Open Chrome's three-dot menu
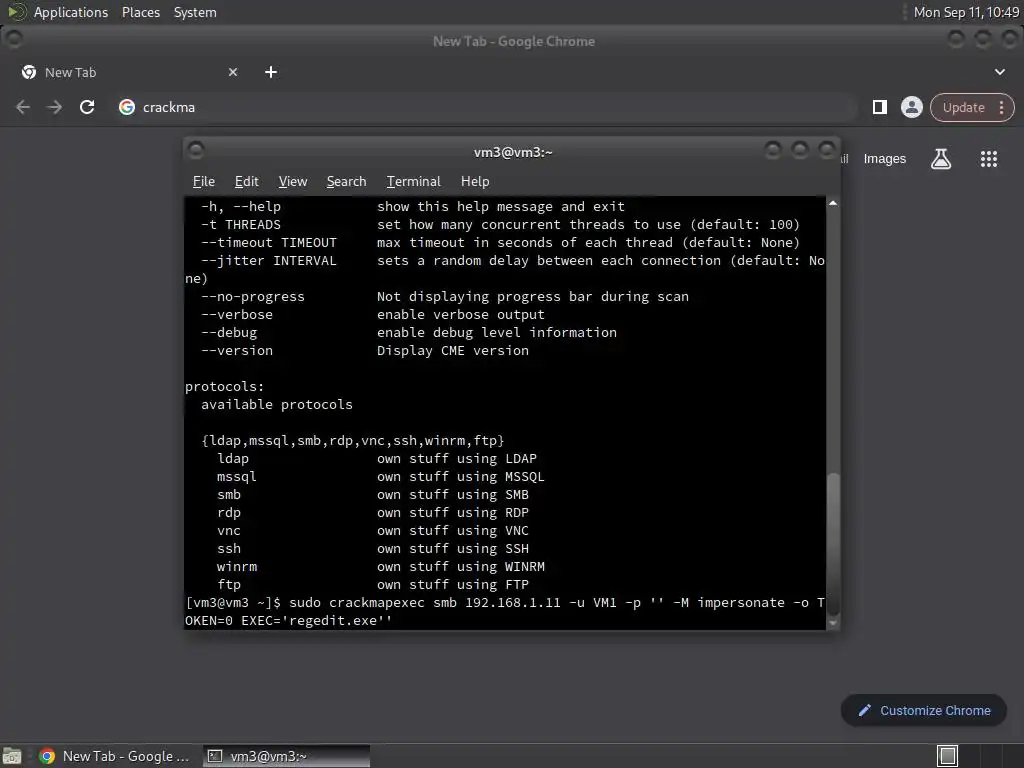Screen dimensions: 1024x768 click(x=1001, y=108)
